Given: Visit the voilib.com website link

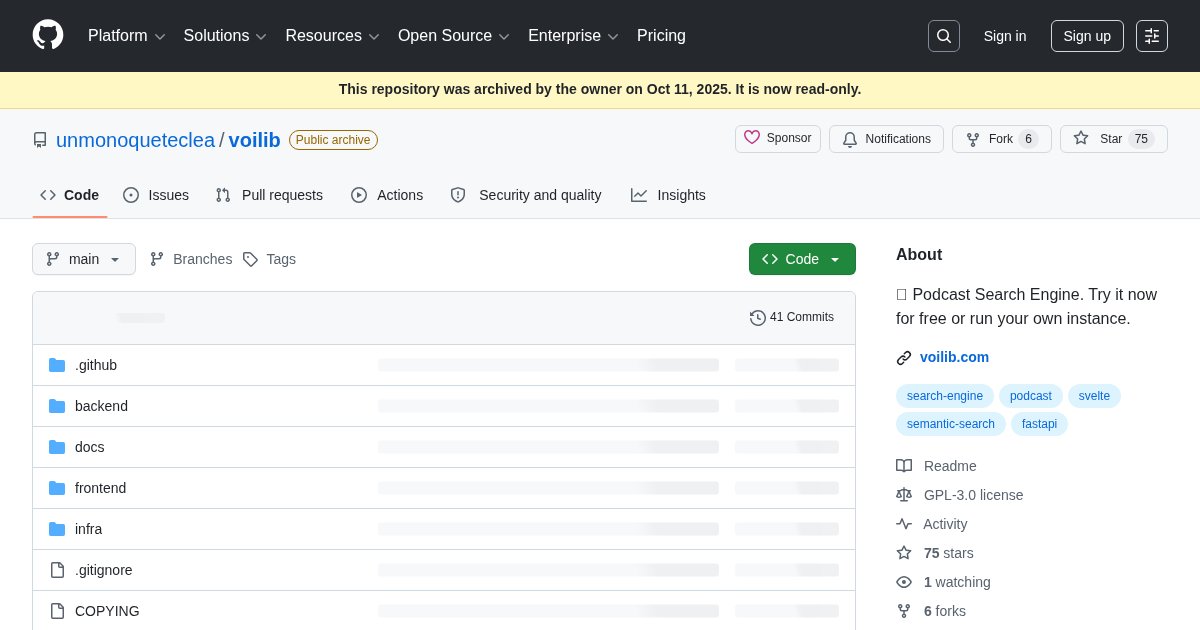Looking at the screenshot, I should coord(954,357).
